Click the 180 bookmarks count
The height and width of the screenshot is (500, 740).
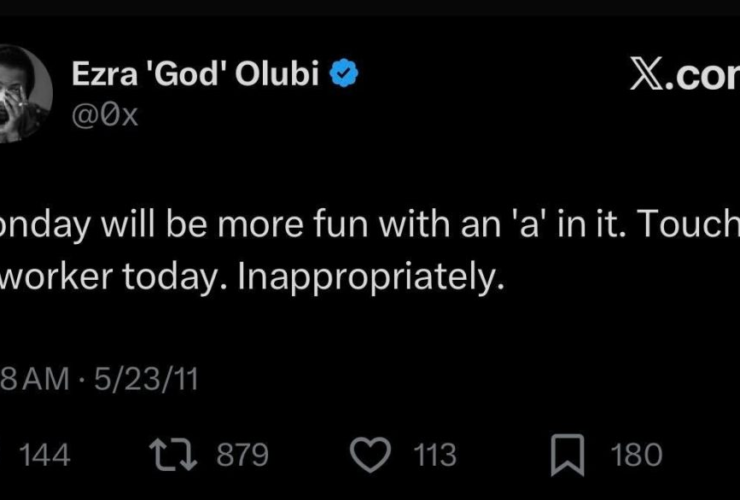tap(636, 455)
